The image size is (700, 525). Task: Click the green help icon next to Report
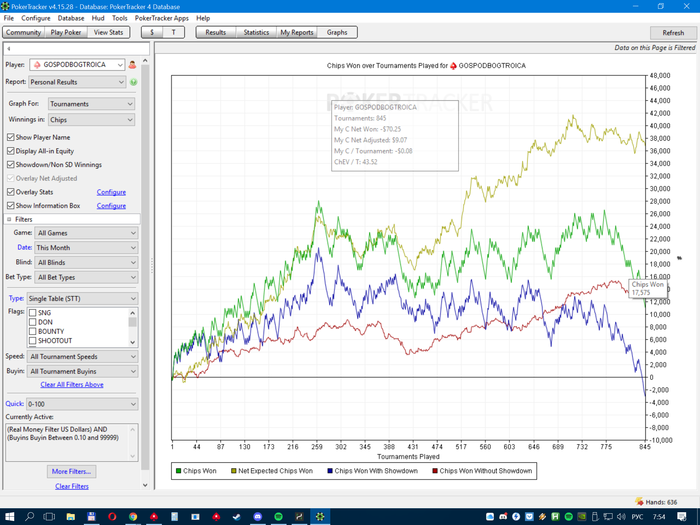pyautogui.click(x=133, y=82)
